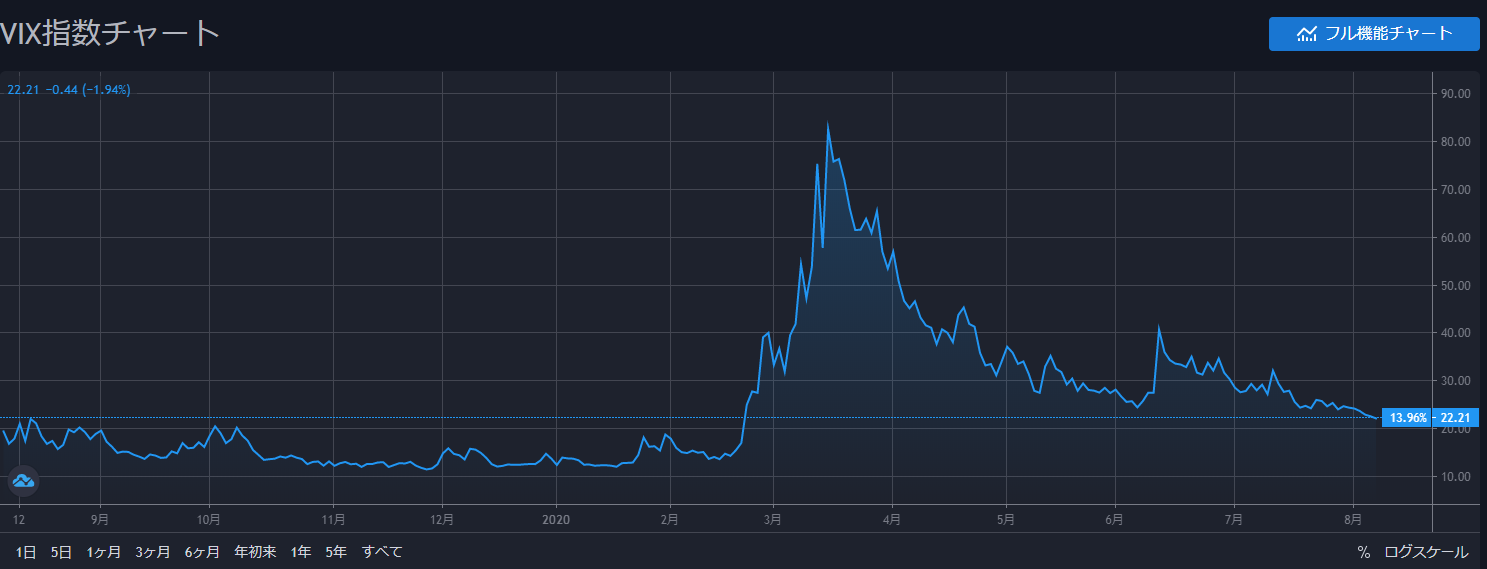Click the 13.96% change label
Screen dimensions: 1487x569
point(1407,418)
